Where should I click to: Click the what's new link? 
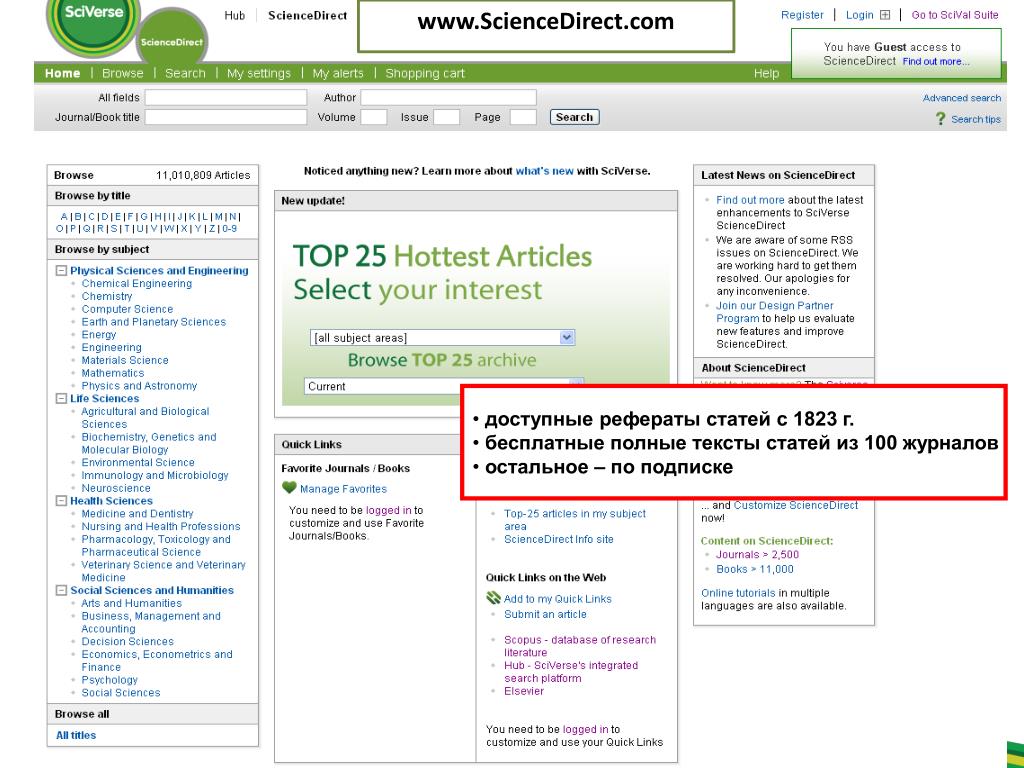tap(544, 171)
